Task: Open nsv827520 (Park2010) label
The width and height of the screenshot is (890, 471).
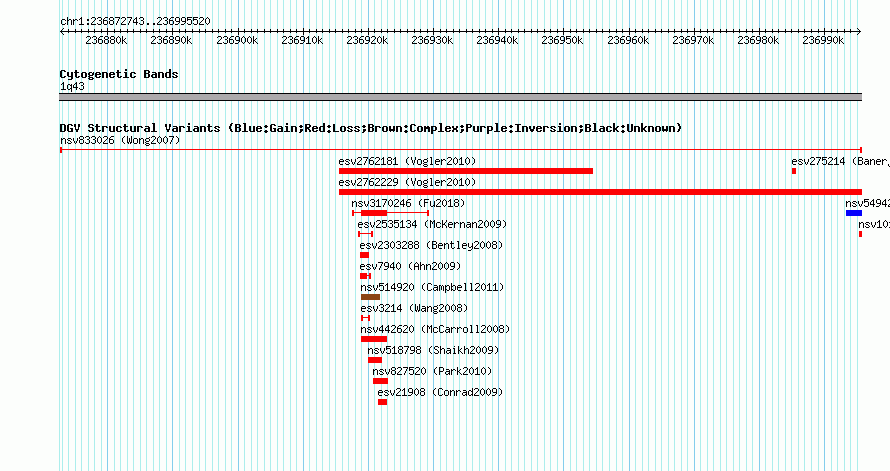Action: click(432, 371)
